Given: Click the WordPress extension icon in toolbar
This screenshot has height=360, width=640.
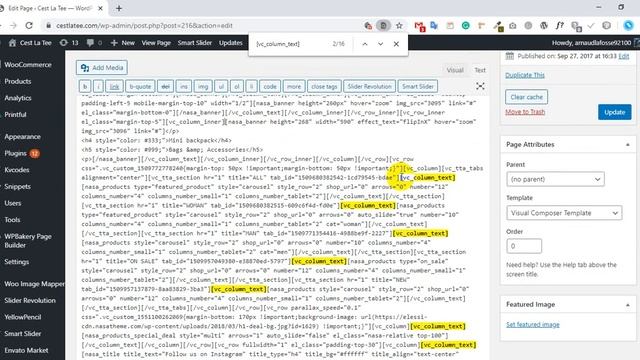Looking at the screenshot, I should [x=543, y=25].
